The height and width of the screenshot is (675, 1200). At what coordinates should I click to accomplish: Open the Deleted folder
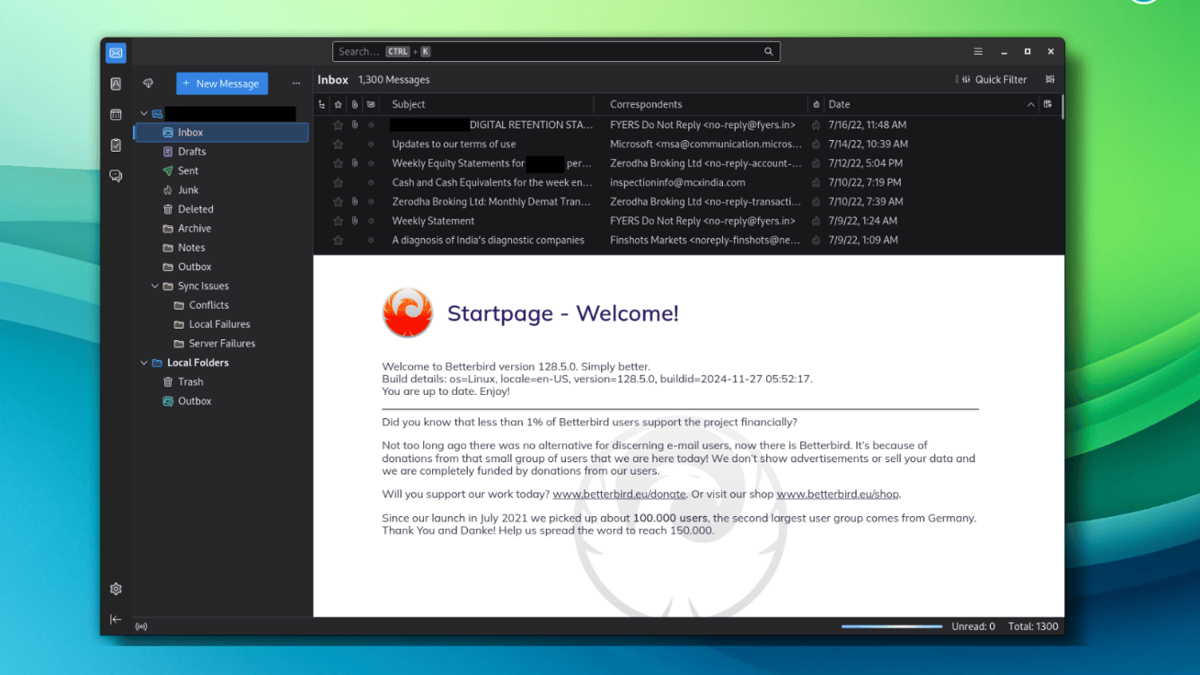pyautogui.click(x=221, y=209)
